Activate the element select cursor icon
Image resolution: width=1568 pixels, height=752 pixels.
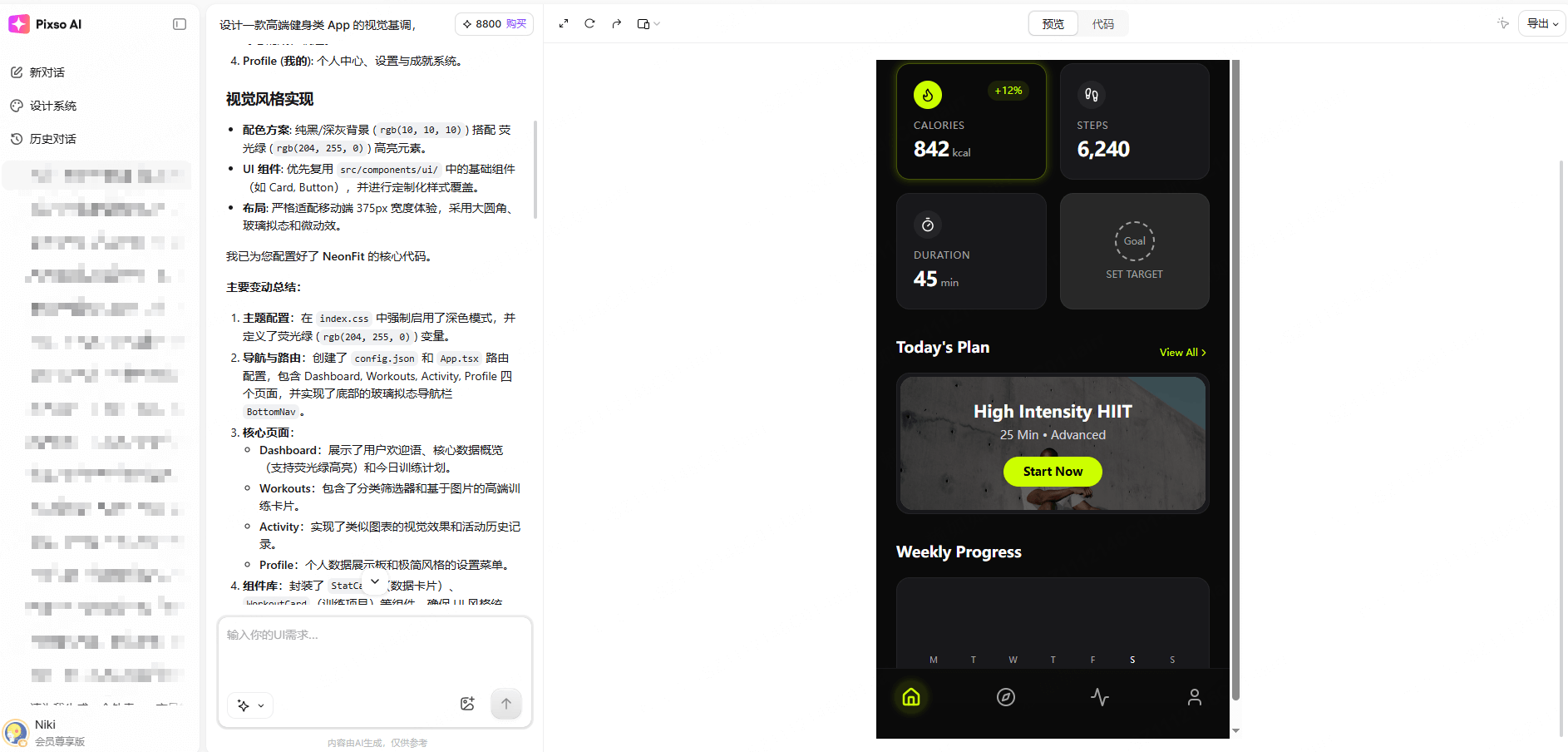click(1502, 24)
